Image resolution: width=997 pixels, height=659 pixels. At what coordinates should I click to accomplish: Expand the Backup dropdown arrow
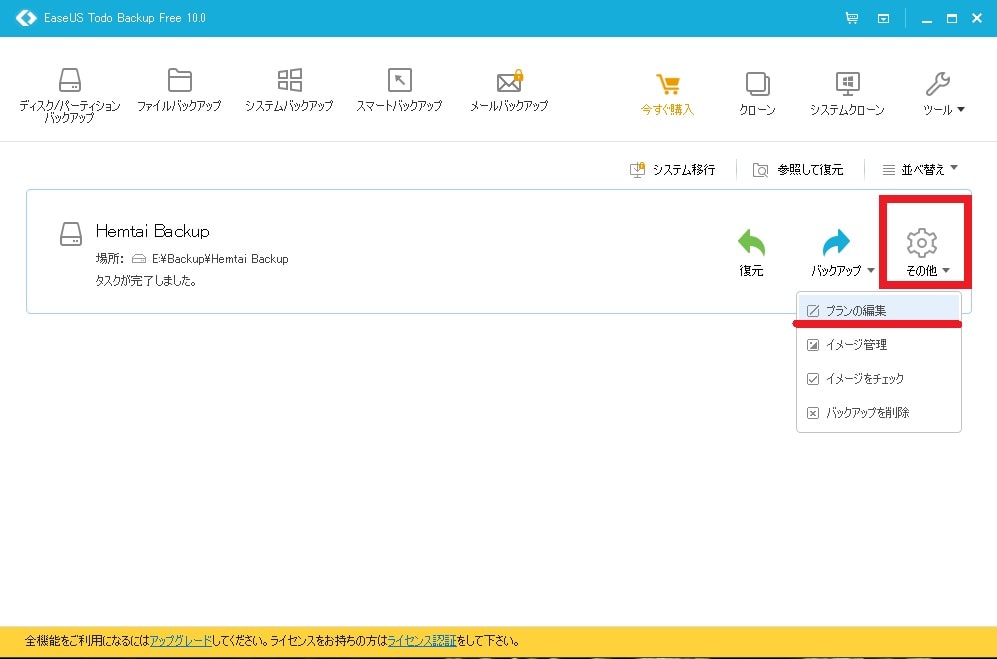870,271
